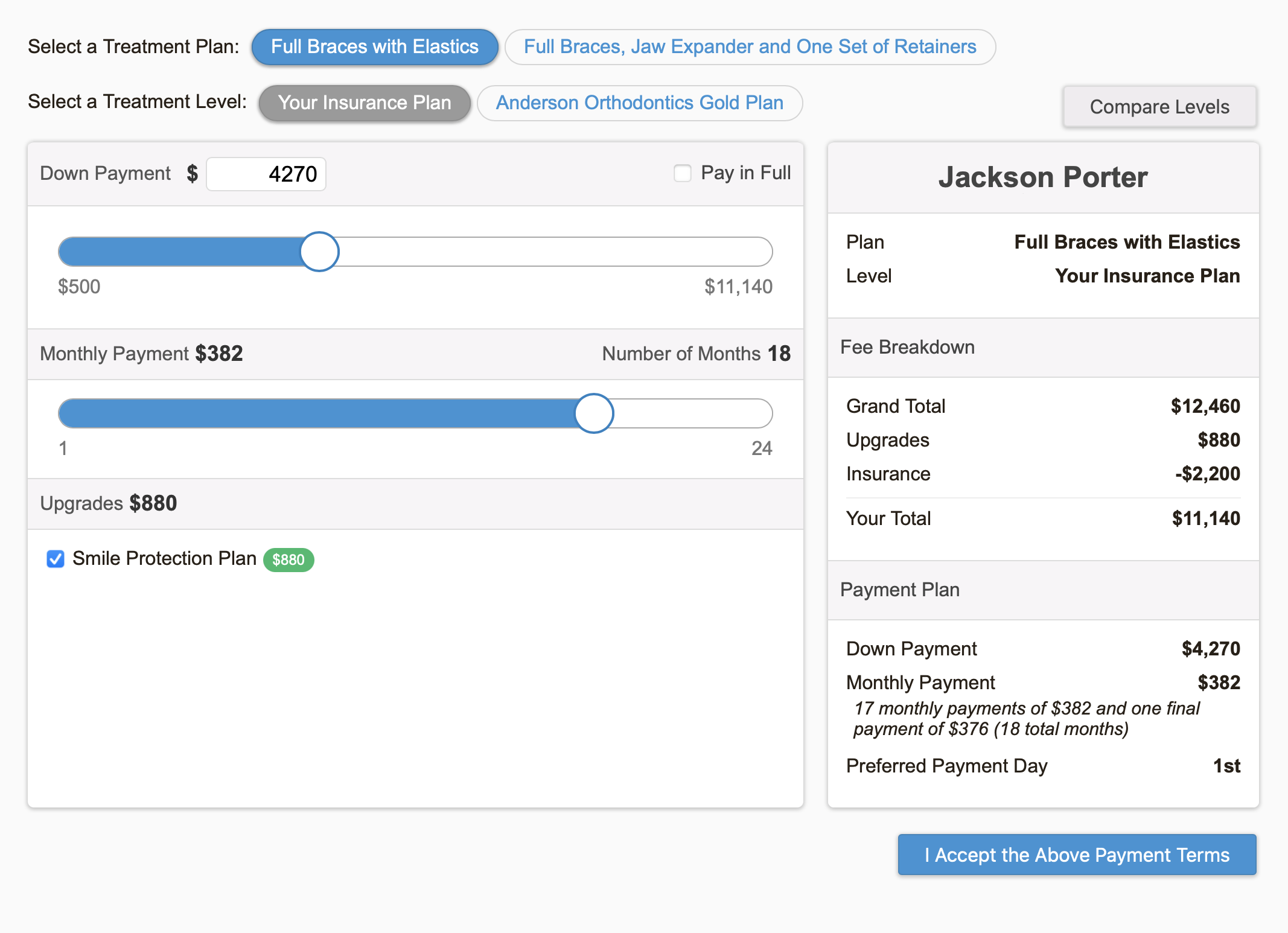1288x933 pixels.
Task: Click the $11,140 maximum down payment label
Action: 738,287
